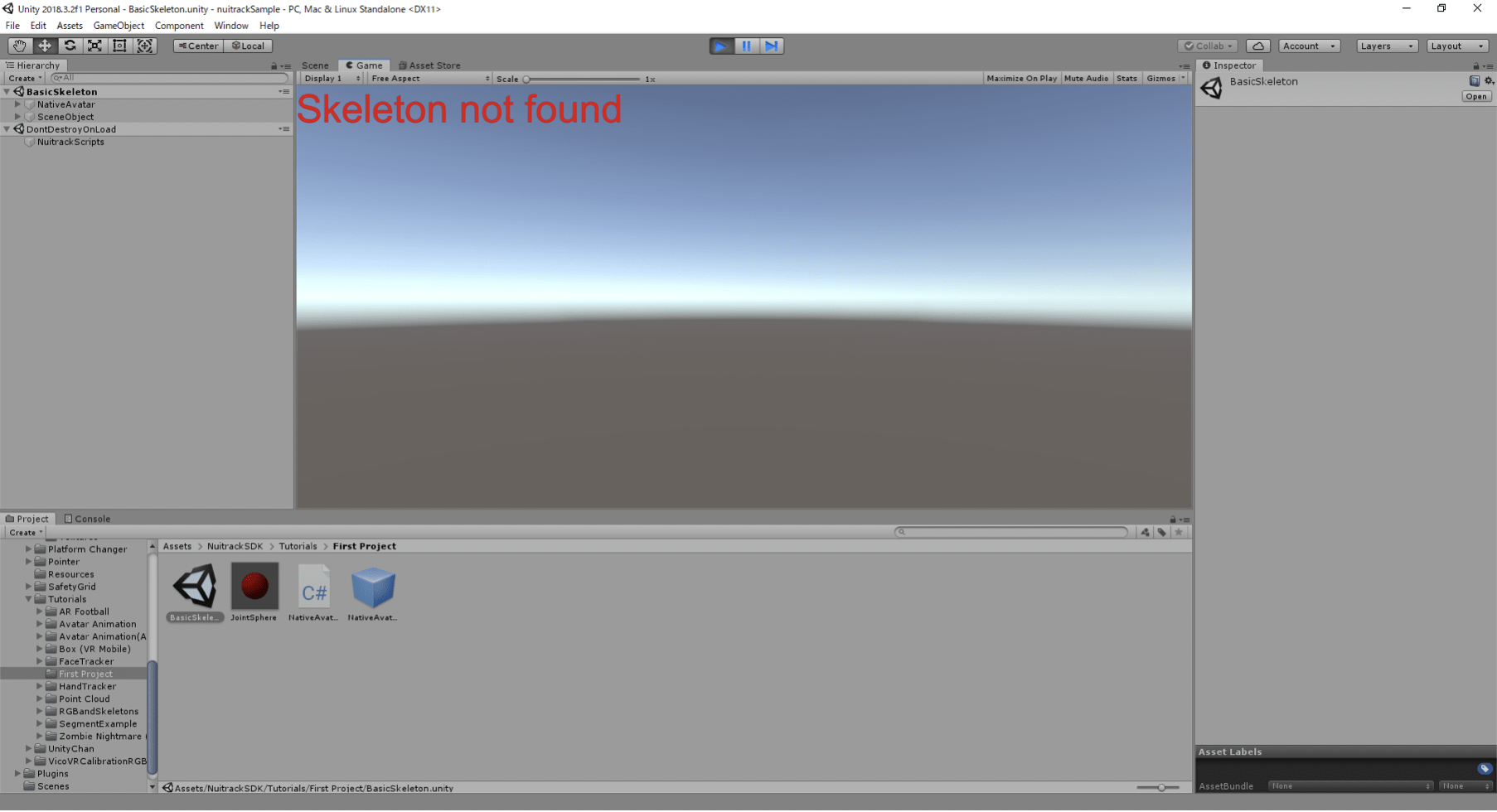Click the BasicSkeleton scene asset thumbnail
The height and width of the screenshot is (812, 1497).
[x=196, y=586]
